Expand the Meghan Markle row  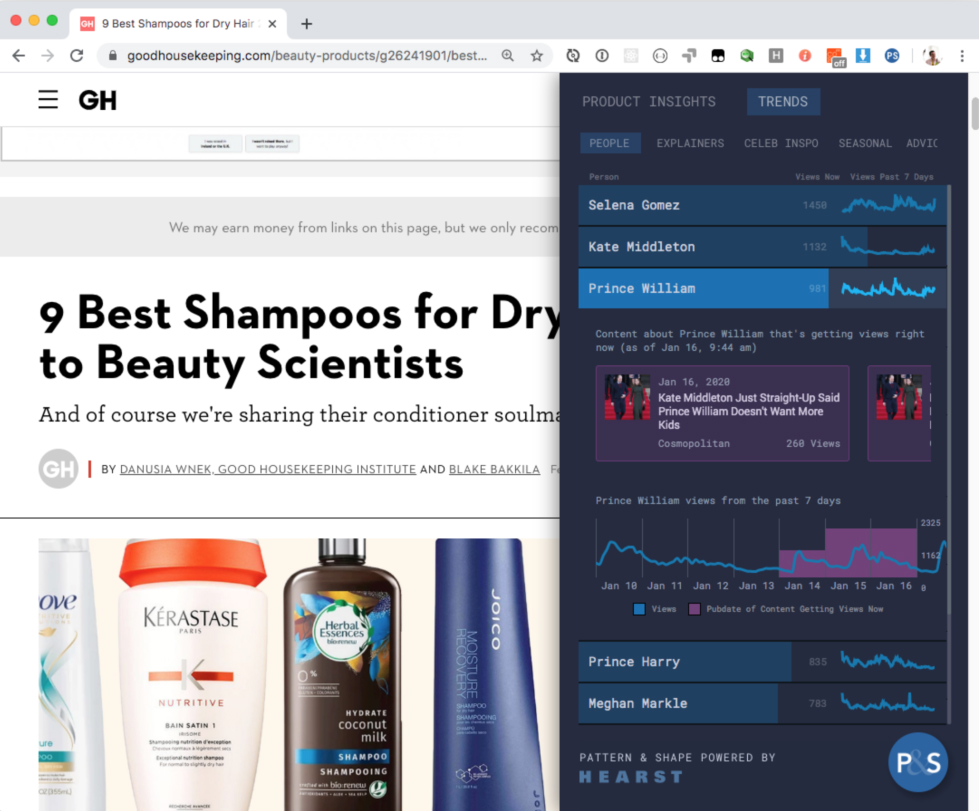[x=762, y=703]
